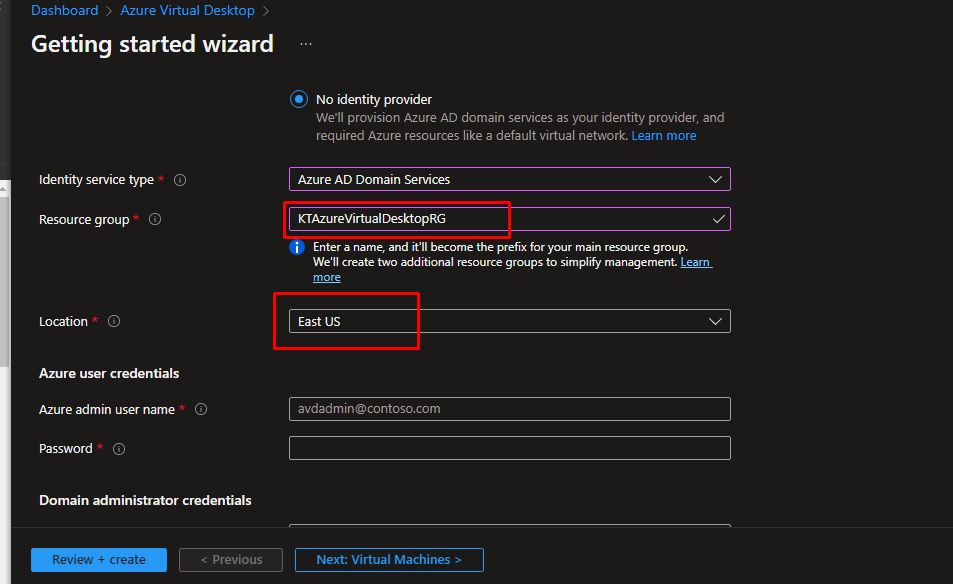Click blue information icon under Resource group
Image resolution: width=953 pixels, height=584 pixels.
[297, 247]
